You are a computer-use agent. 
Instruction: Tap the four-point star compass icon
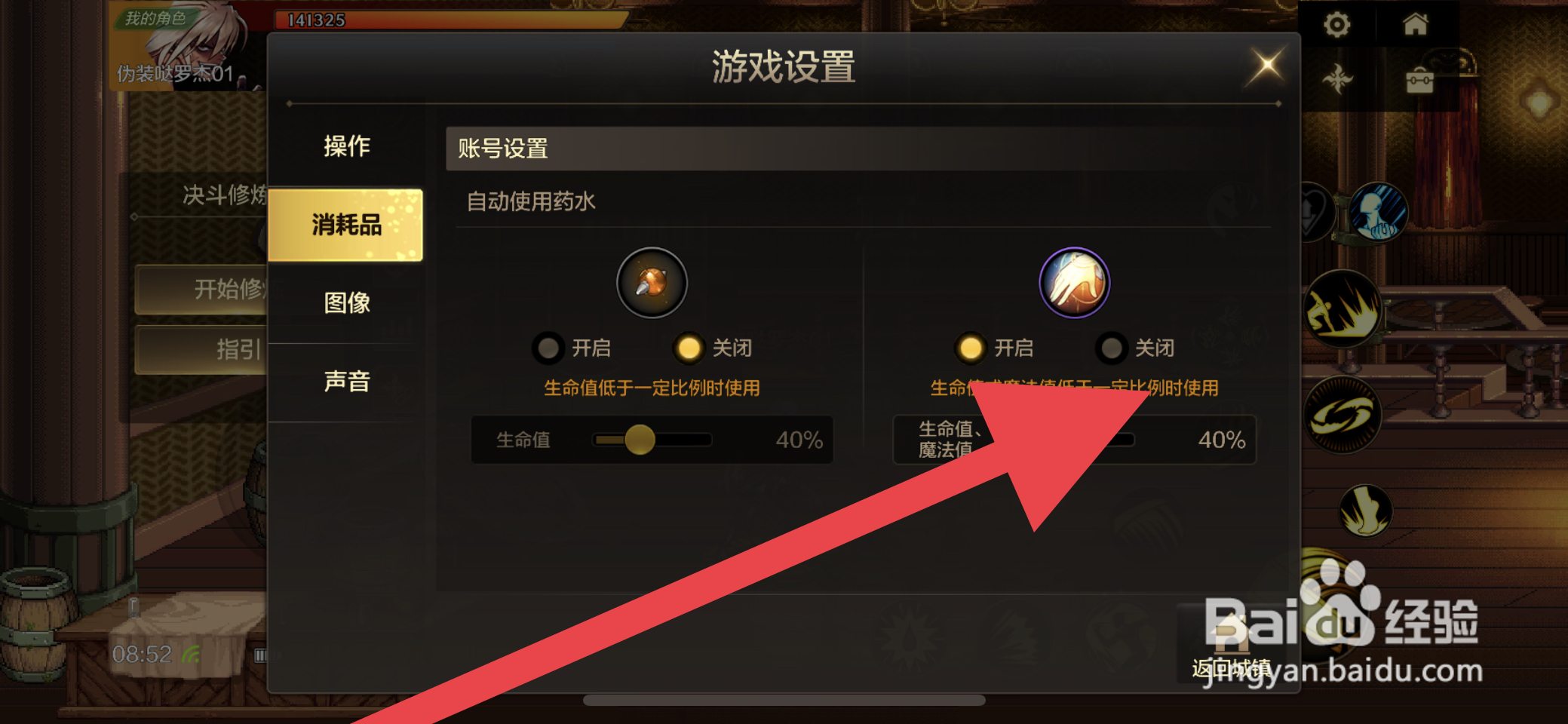[1337, 78]
